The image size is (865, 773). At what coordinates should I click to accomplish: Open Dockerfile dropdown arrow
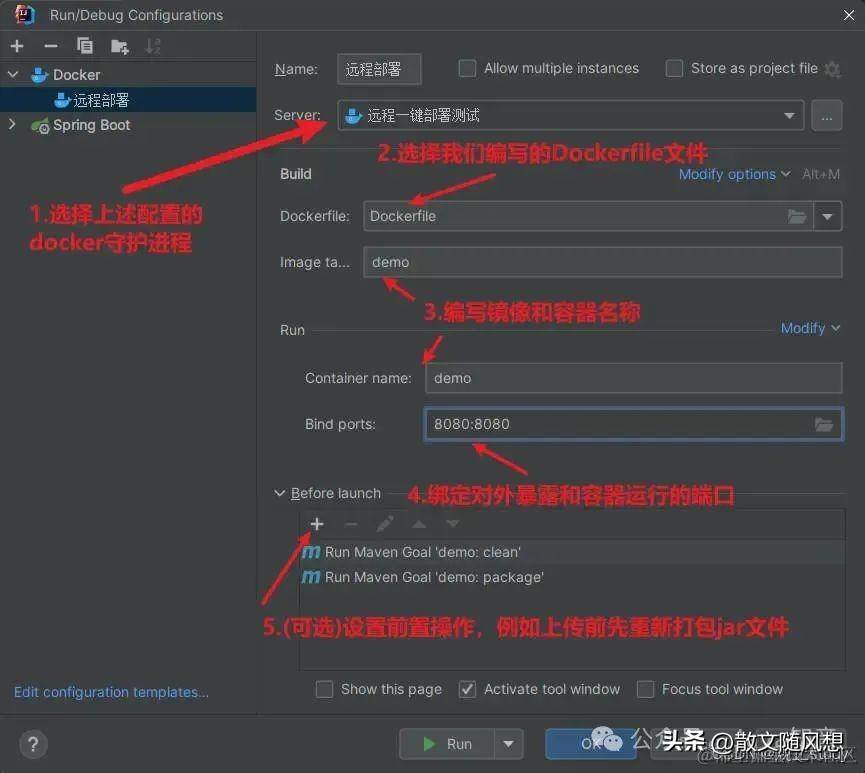tap(827, 216)
